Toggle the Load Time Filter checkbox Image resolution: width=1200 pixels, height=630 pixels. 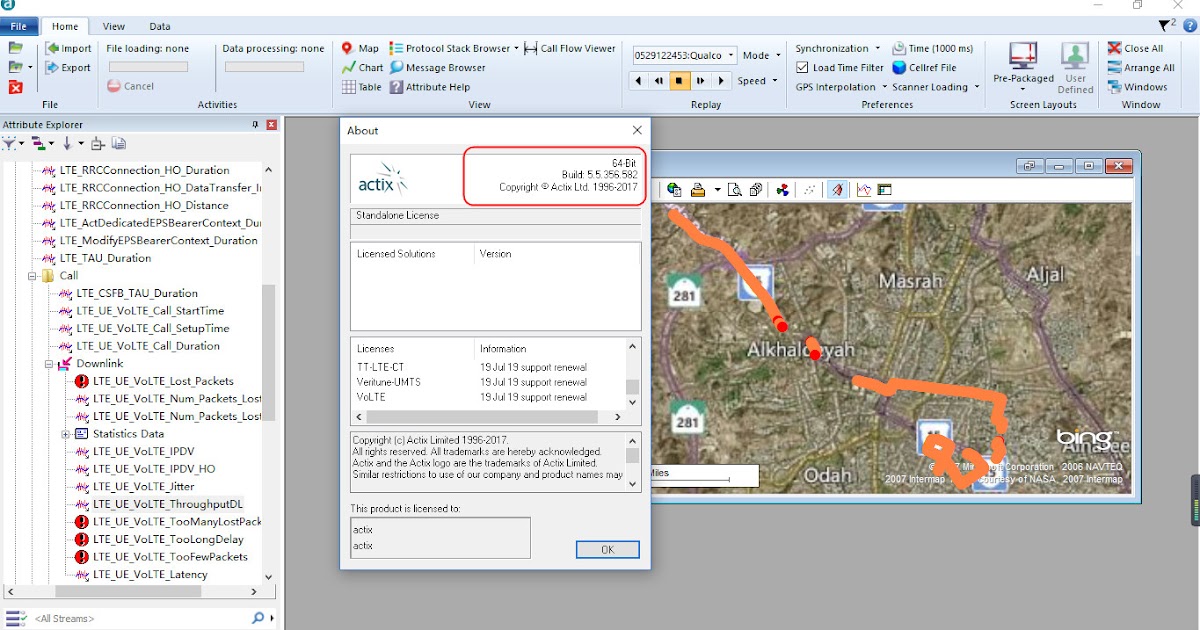point(803,68)
